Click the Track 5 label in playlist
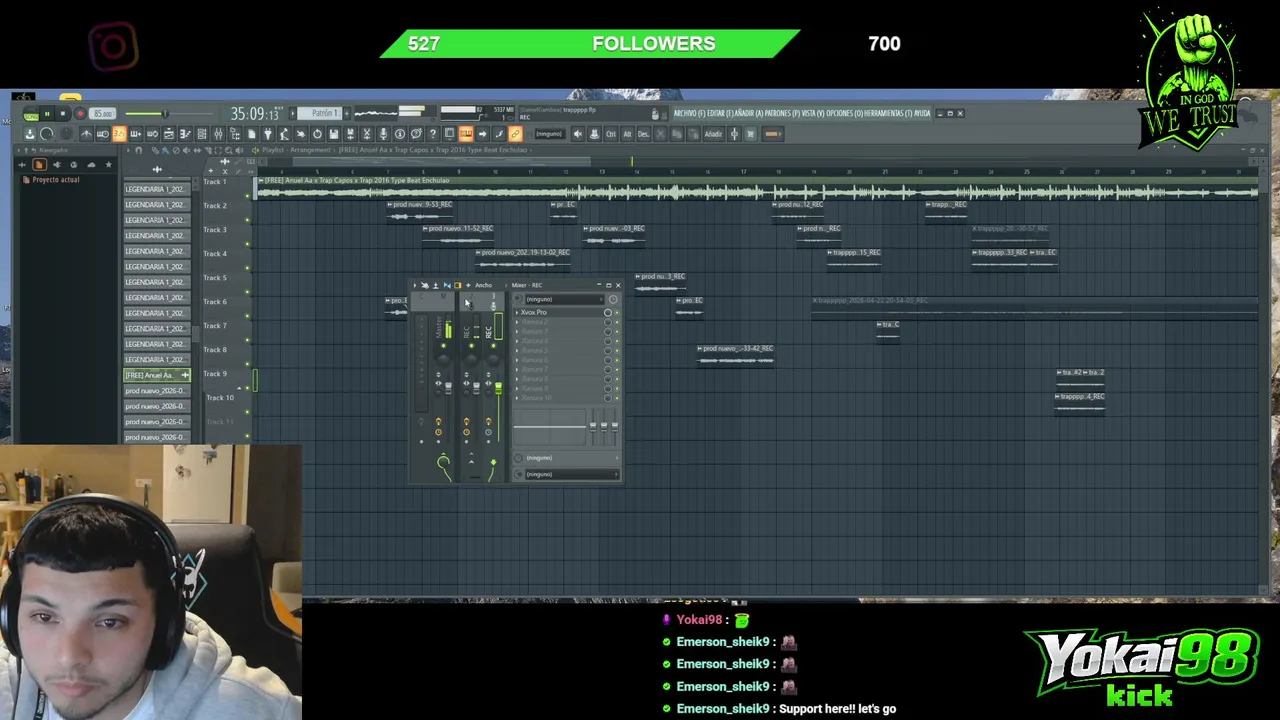 click(x=214, y=277)
